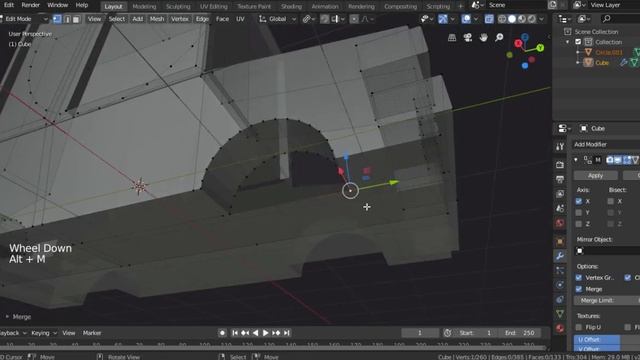Open World properties tab
This screenshot has height=360, width=640.
point(560,223)
